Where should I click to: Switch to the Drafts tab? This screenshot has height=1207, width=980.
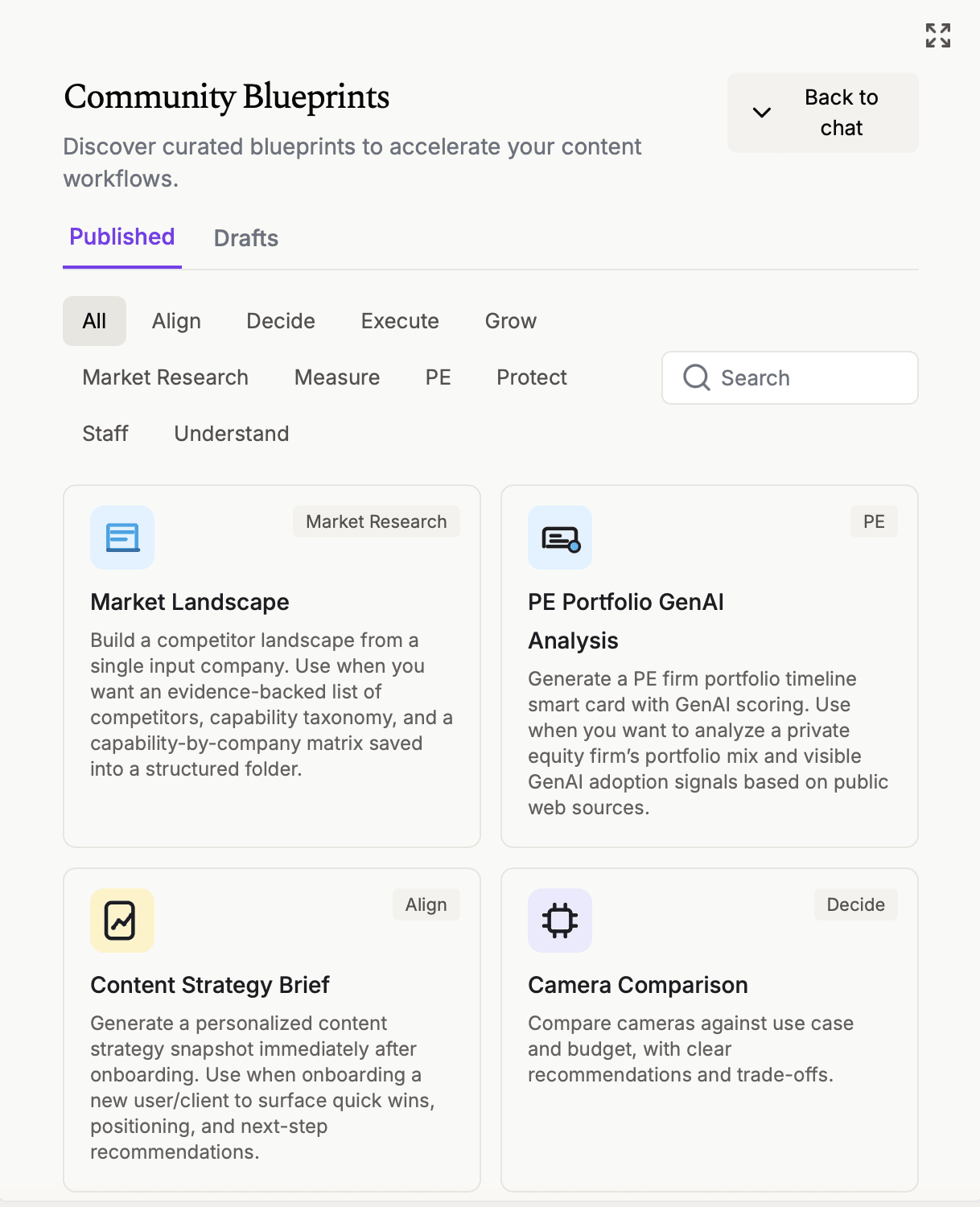point(246,238)
